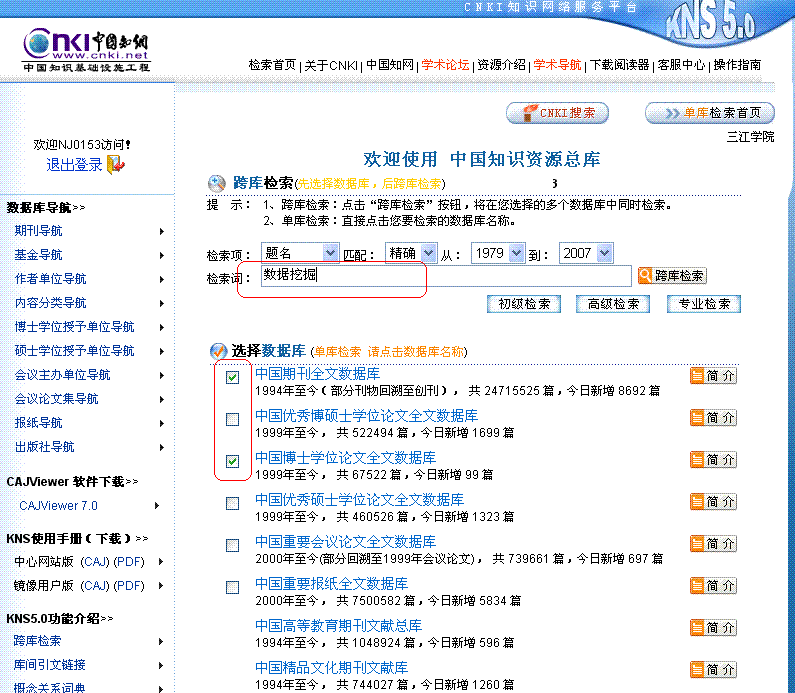Open 中国精品文化期刊文献库 link
795x693 pixels.
coord(332,668)
